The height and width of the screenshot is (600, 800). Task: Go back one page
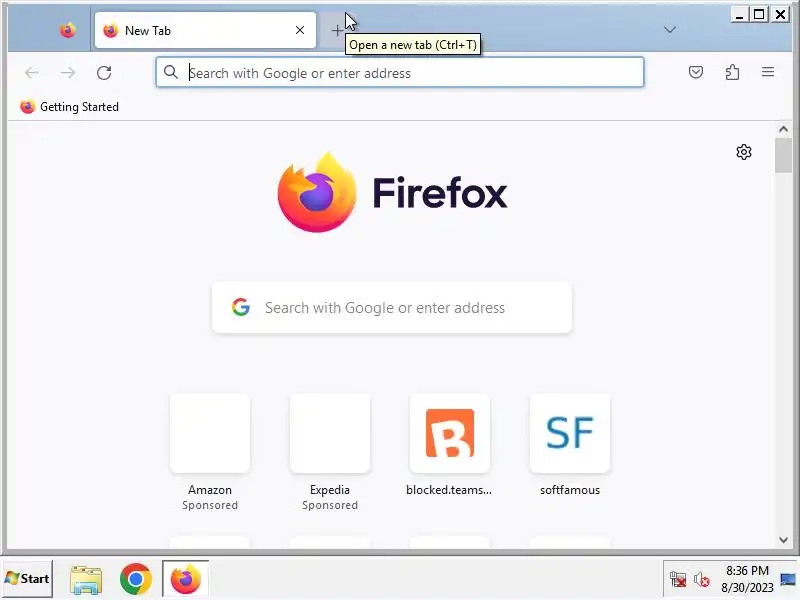[32, 72]
